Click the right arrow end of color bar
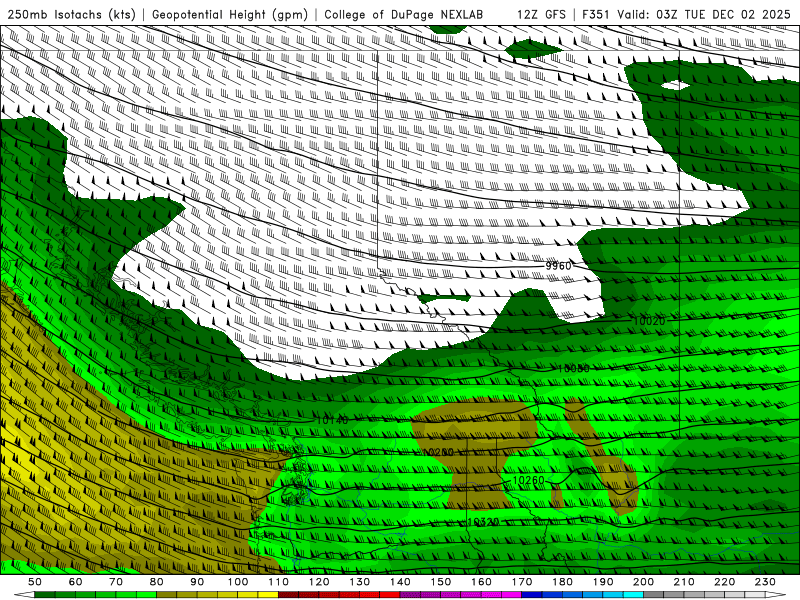 (776, 594)
